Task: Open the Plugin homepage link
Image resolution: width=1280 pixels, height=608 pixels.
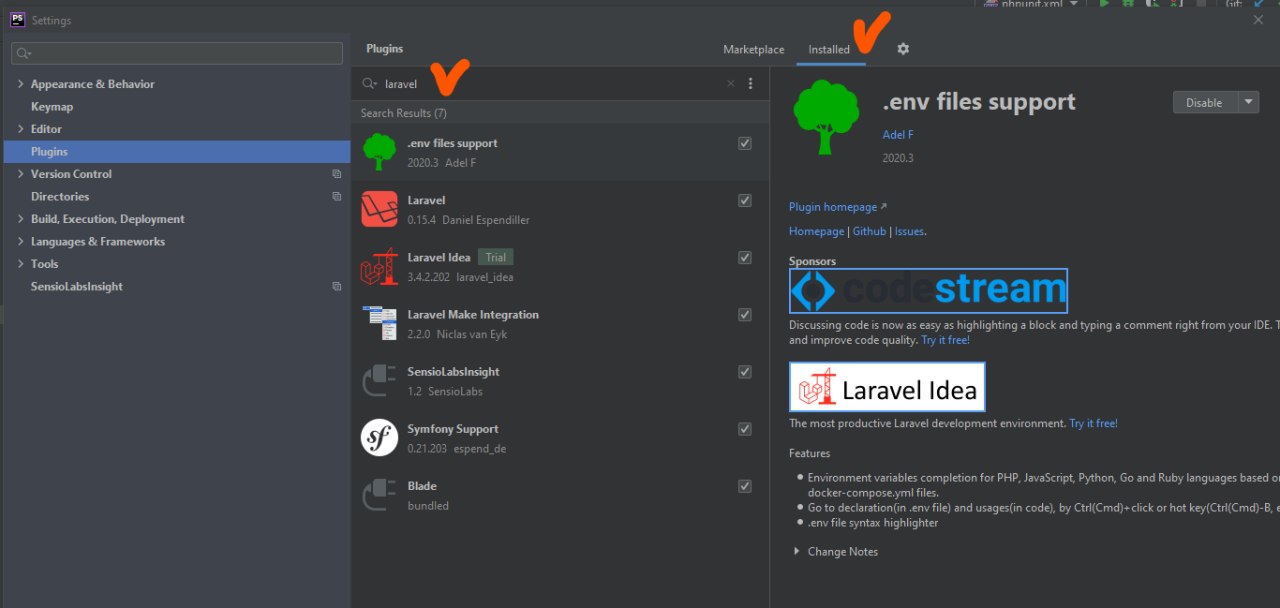Action: pyautogui.click(x=833, y=207)
